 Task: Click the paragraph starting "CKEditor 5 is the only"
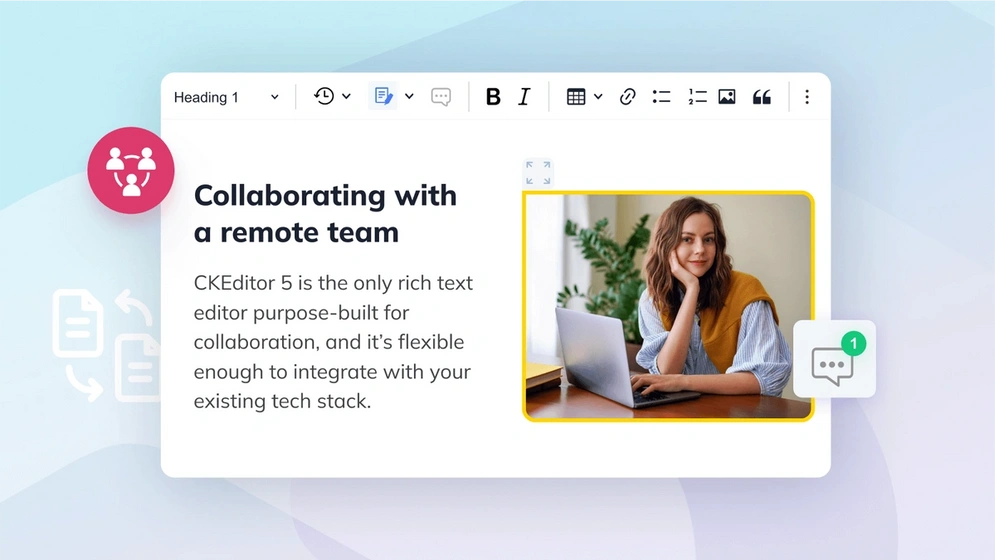click(333, 342)
